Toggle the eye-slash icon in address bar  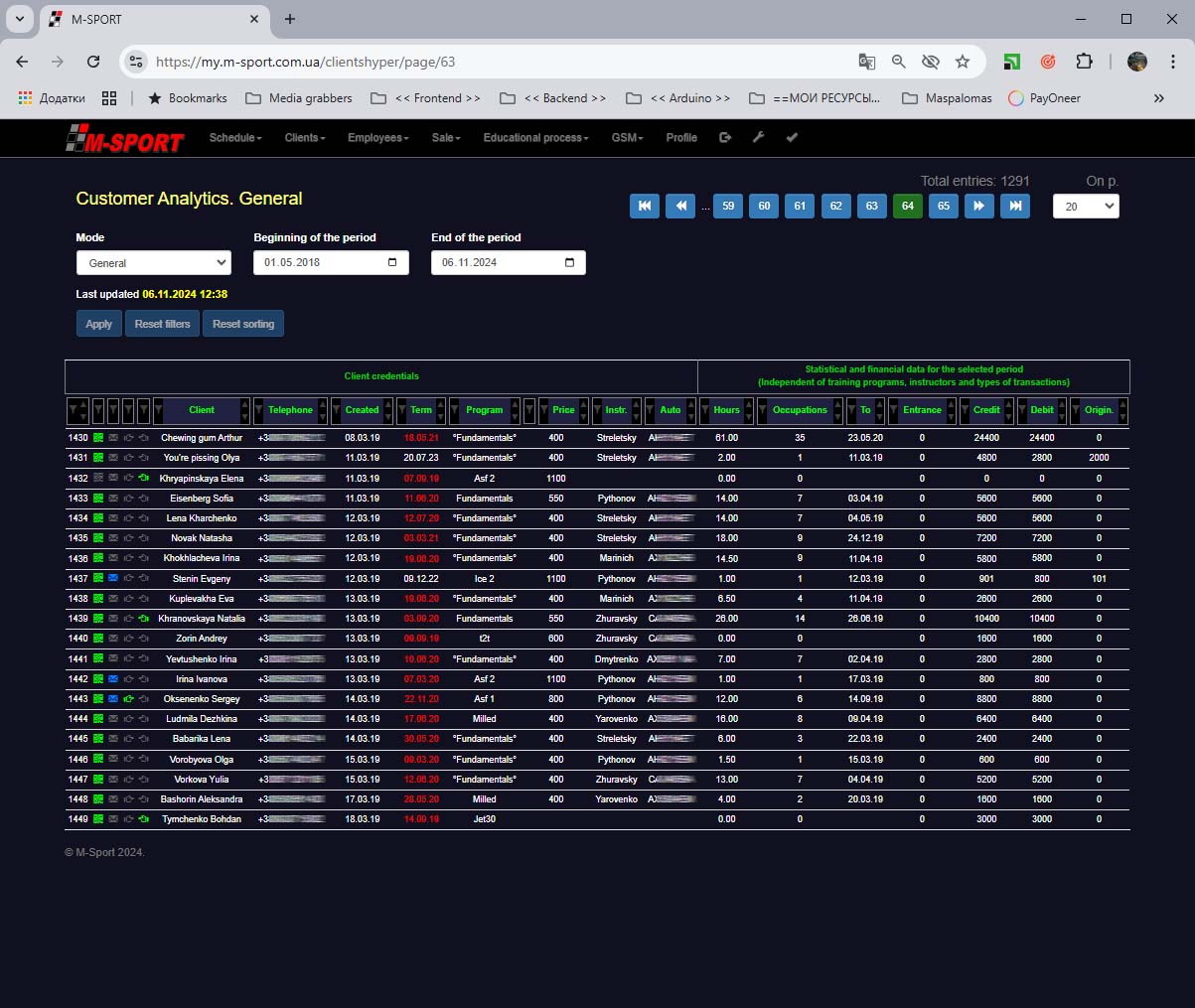[930, 62]
